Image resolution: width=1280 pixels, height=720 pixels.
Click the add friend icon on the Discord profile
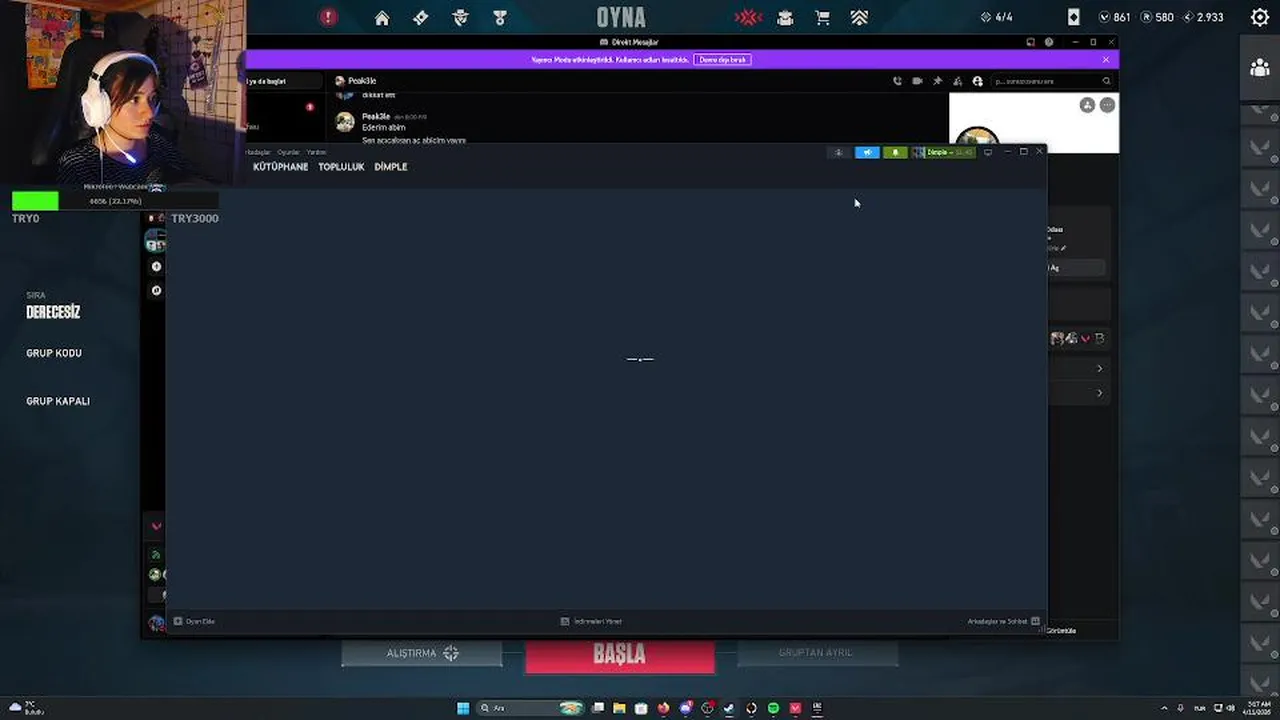point(1087,105)
